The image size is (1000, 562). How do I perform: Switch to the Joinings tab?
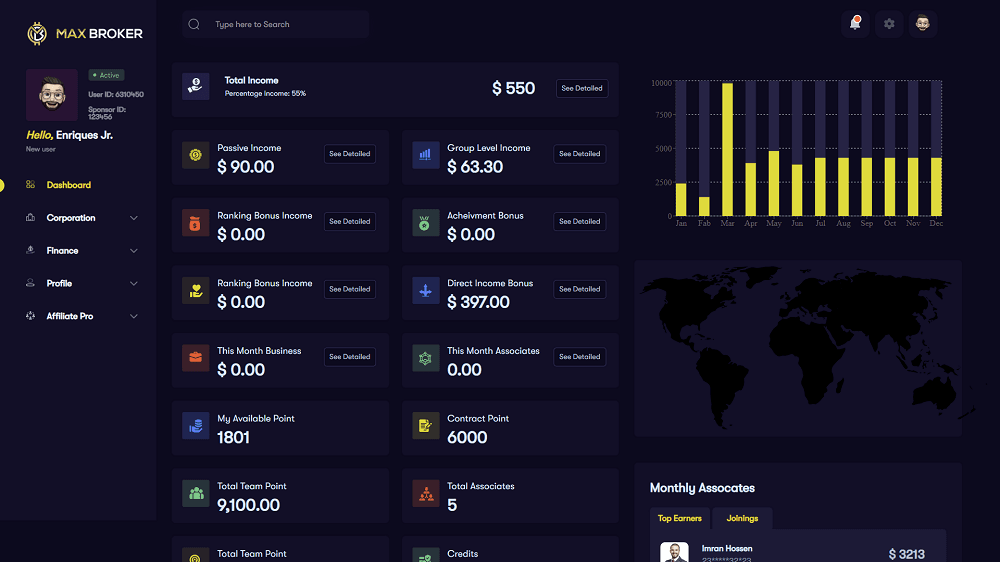pyautogui.click(x=742, y=518)
